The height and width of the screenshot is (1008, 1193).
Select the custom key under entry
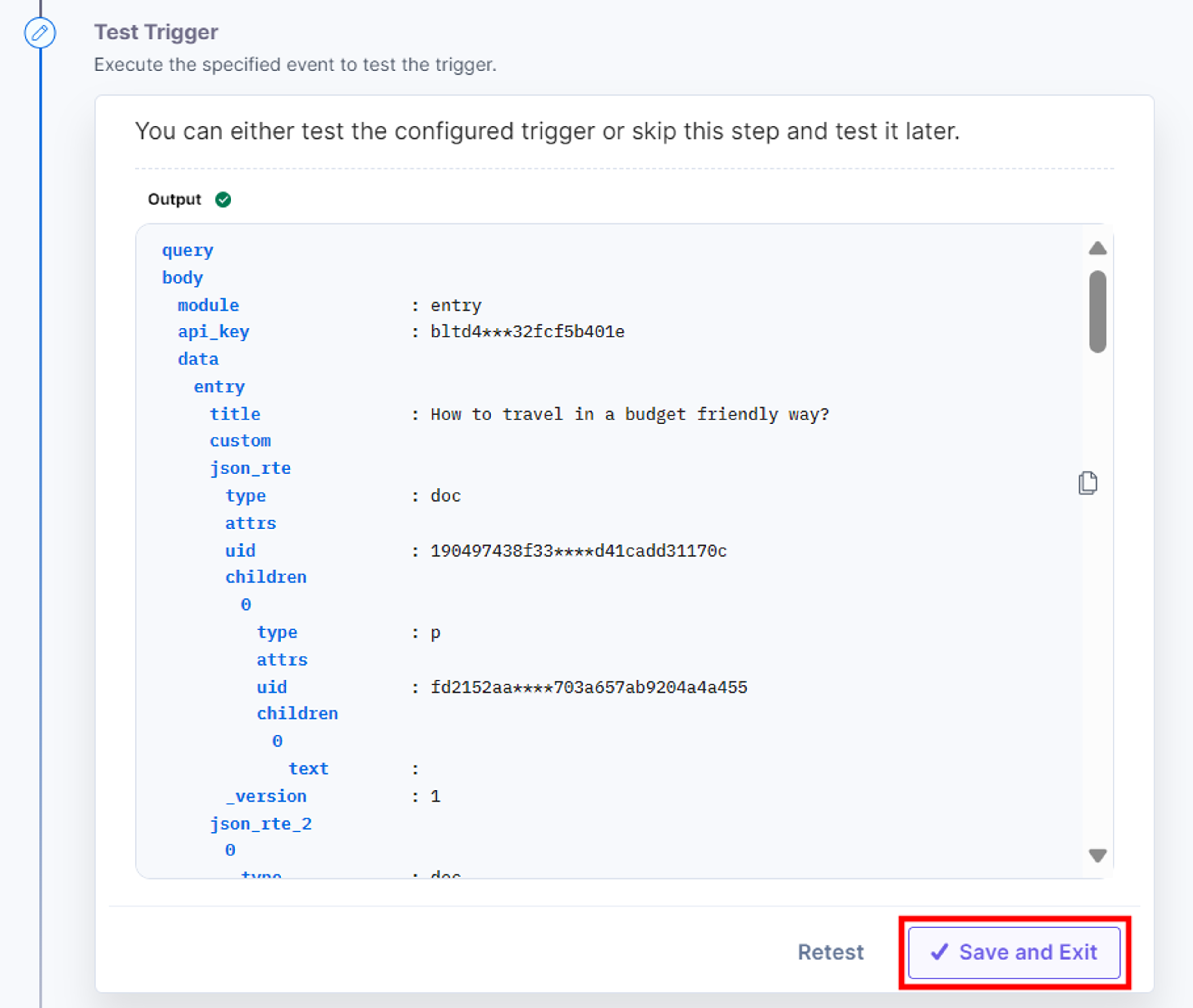coord(240,441)
